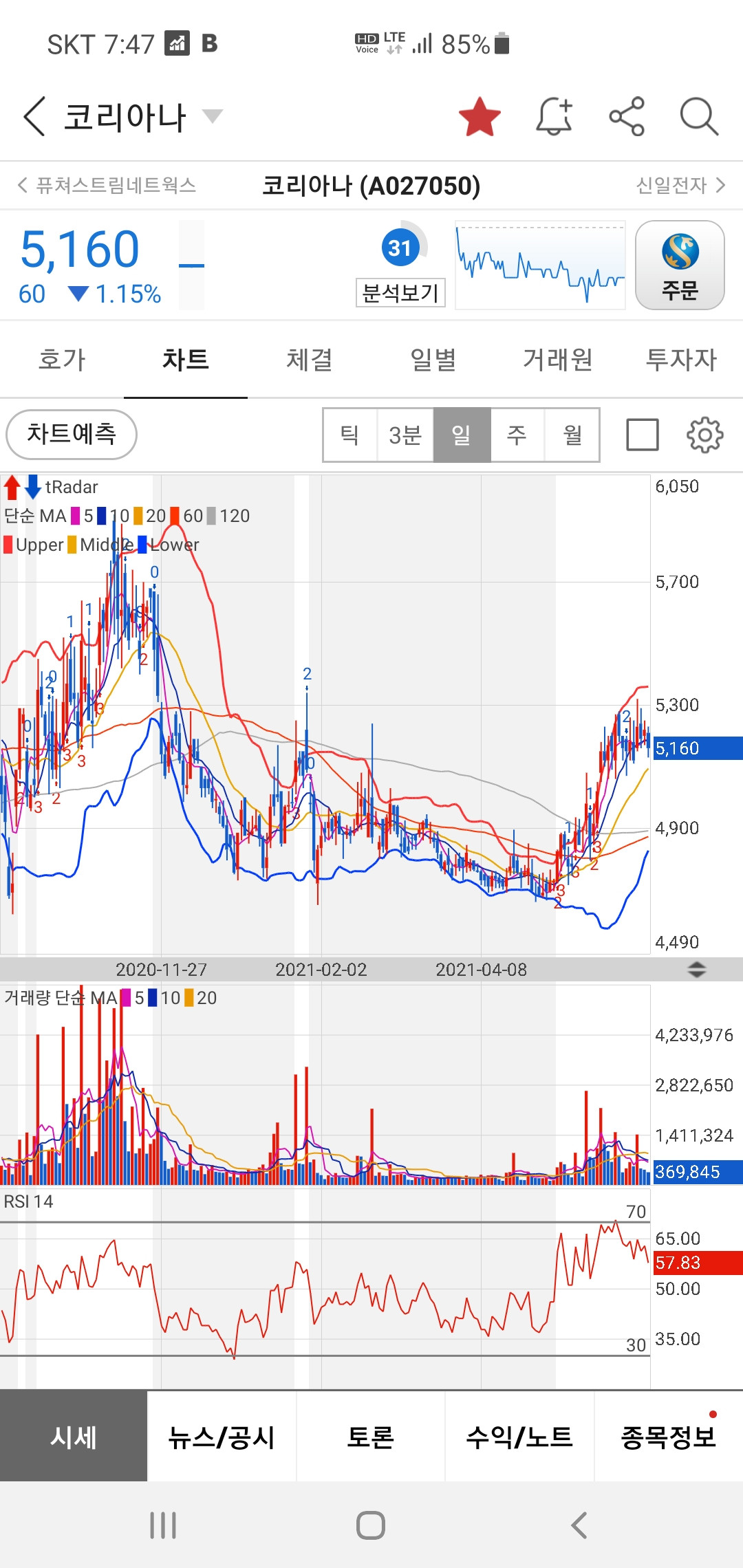This screenshot has width=743, height=1568.
Task: Select the 3분 chart interval
Action: tap(405, 435)
